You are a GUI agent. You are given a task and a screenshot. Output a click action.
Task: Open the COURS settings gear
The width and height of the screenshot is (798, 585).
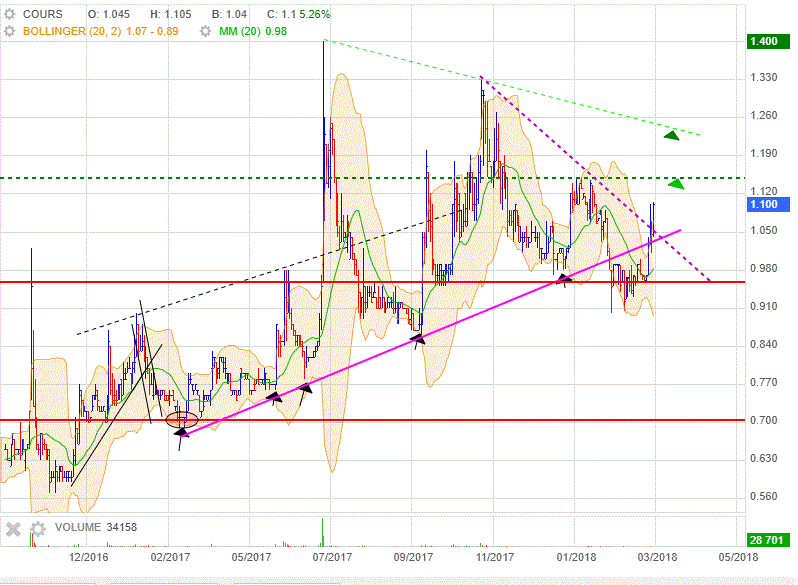(10, 14)
